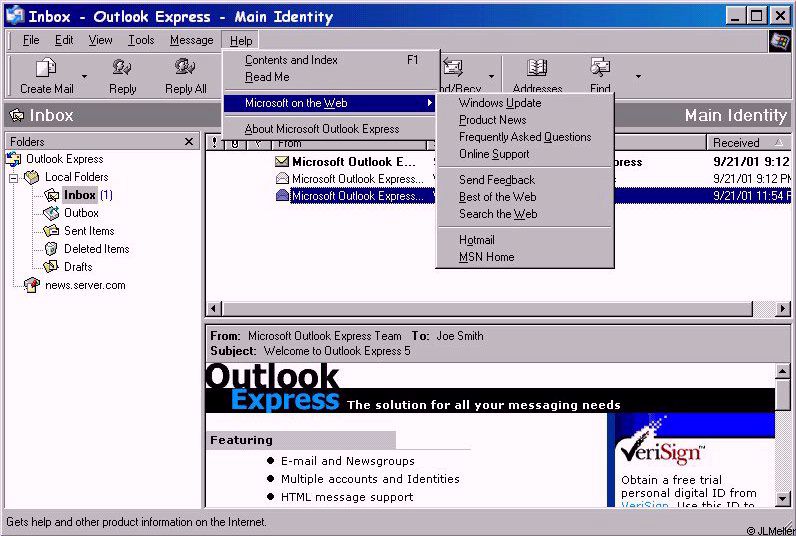Choose Contents and Index from Help menu
796x536 pixels.
click(331, 60)
